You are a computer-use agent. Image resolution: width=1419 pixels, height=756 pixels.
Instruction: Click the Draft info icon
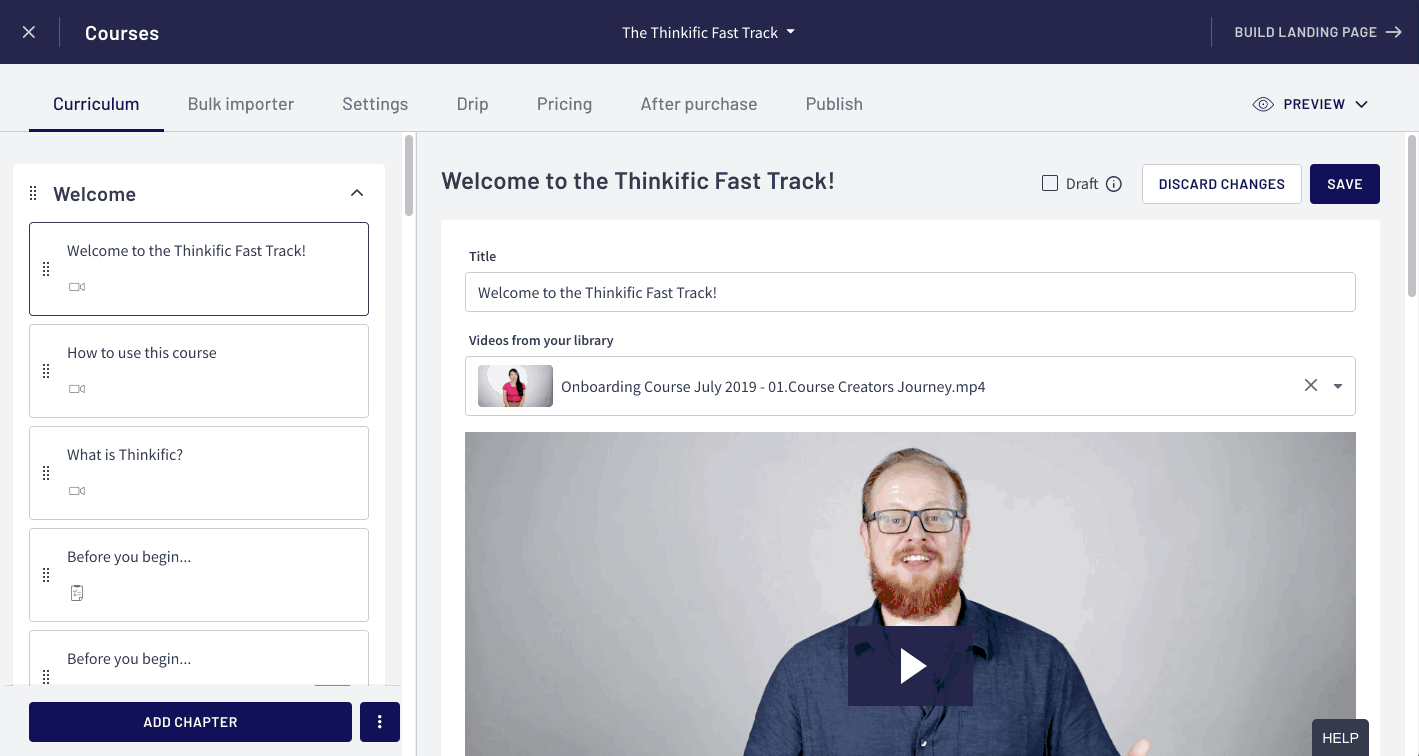pyautogui.click(x=1114, y=184)
